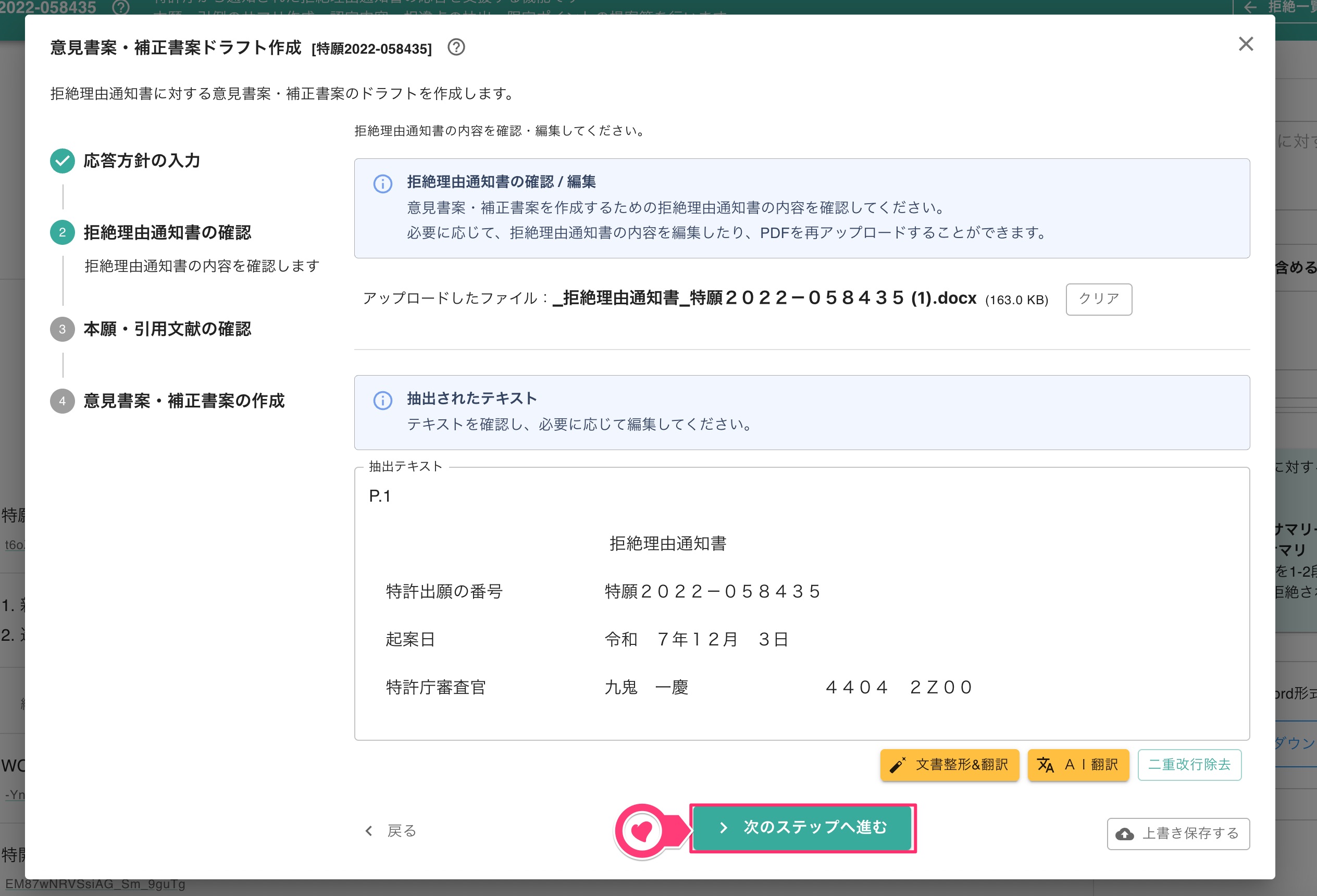Click the translate icon on AI翻訳
The height and width of the screenshot is (896, 1317).
tap(1045, 765)
